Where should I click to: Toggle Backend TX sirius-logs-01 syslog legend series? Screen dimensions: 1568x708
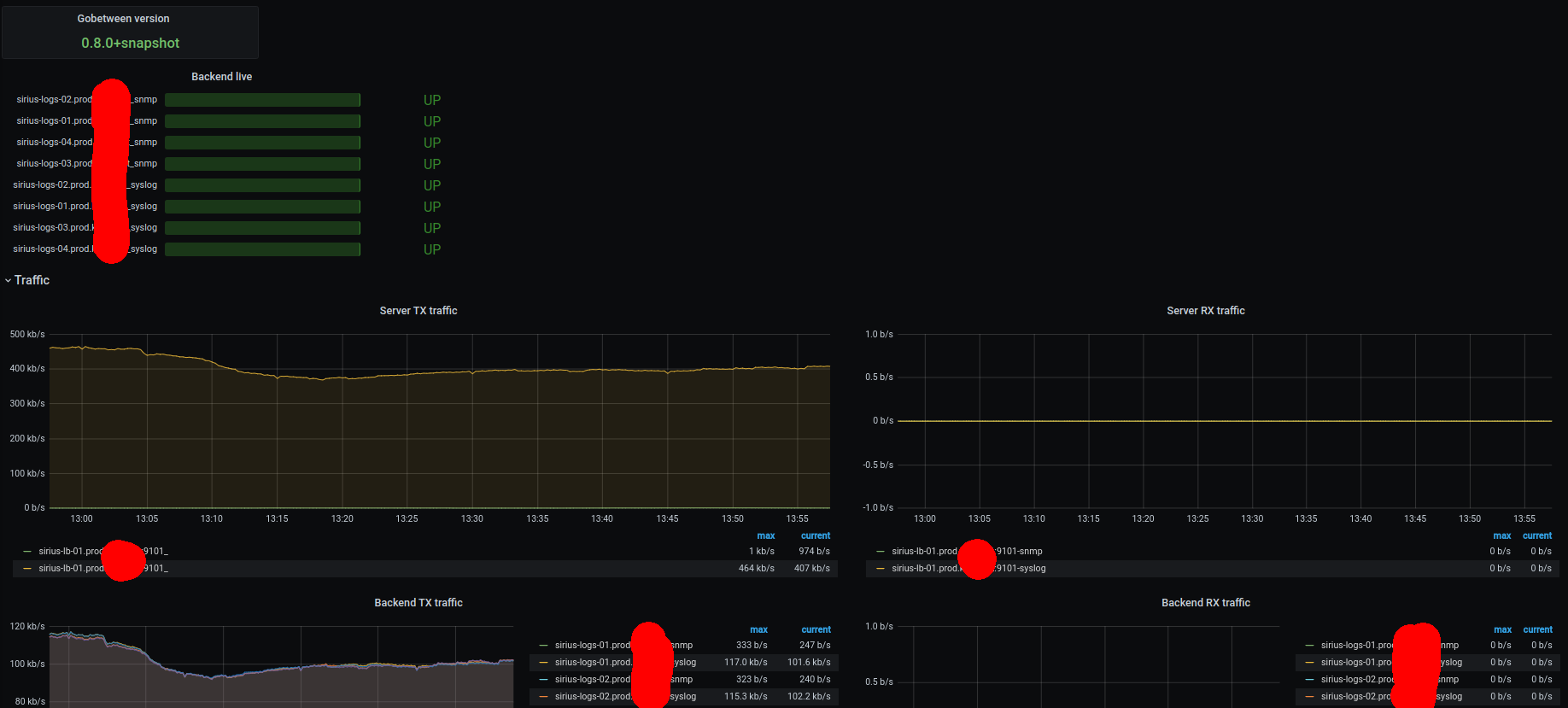tap(625, 663)
